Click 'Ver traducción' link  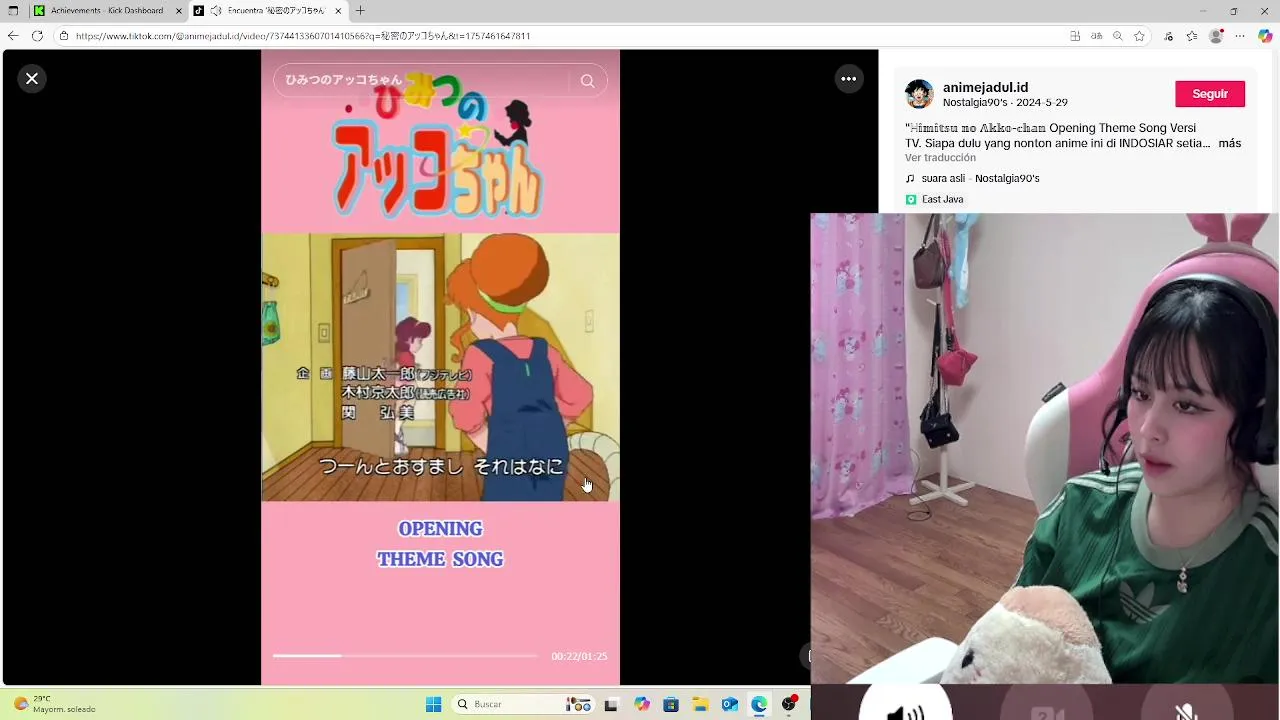pos(940,158)
